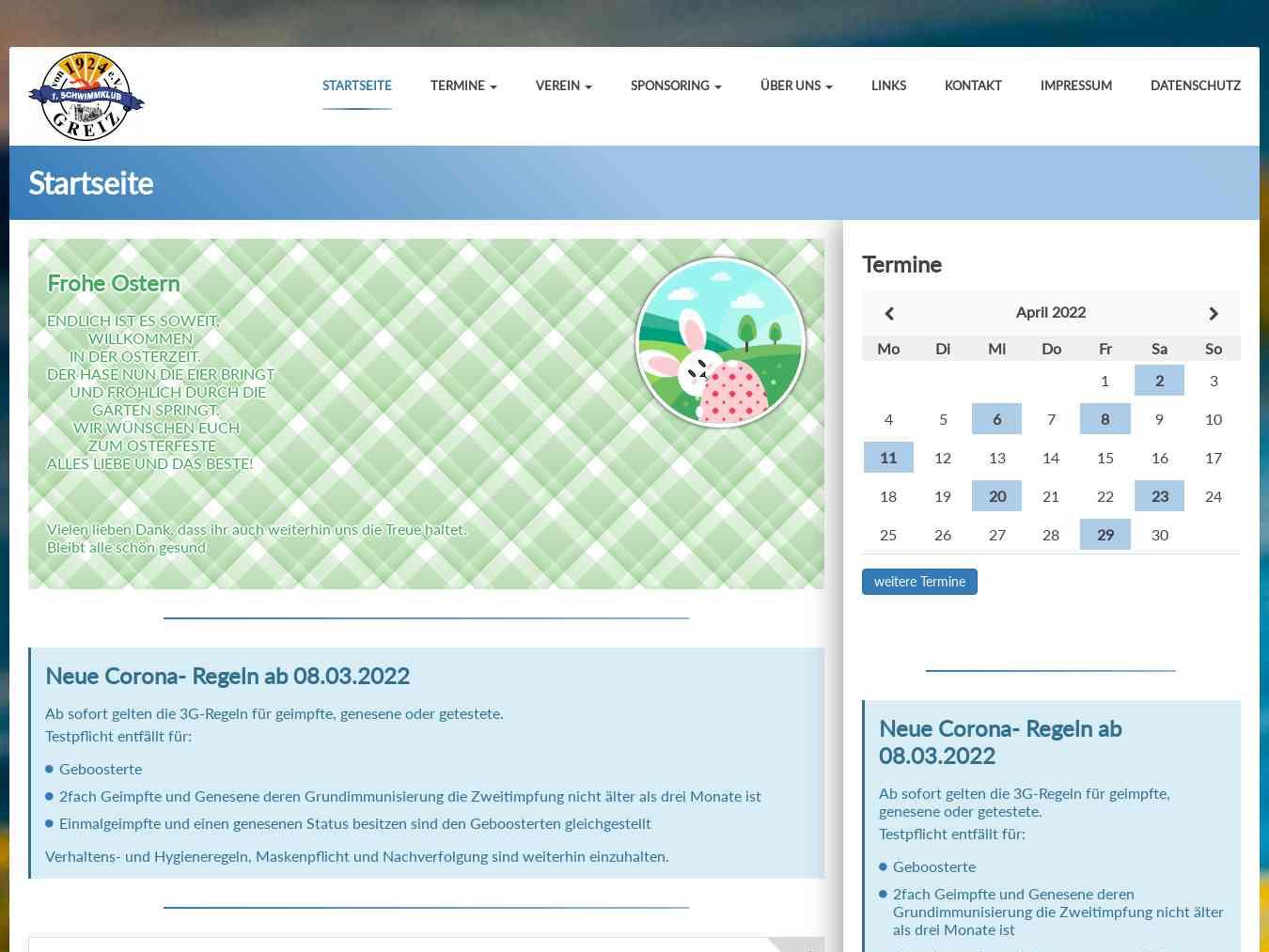Advance the calendar to May
Viewport: 1269px width, 952px height.
click(x=1214, y=313)
